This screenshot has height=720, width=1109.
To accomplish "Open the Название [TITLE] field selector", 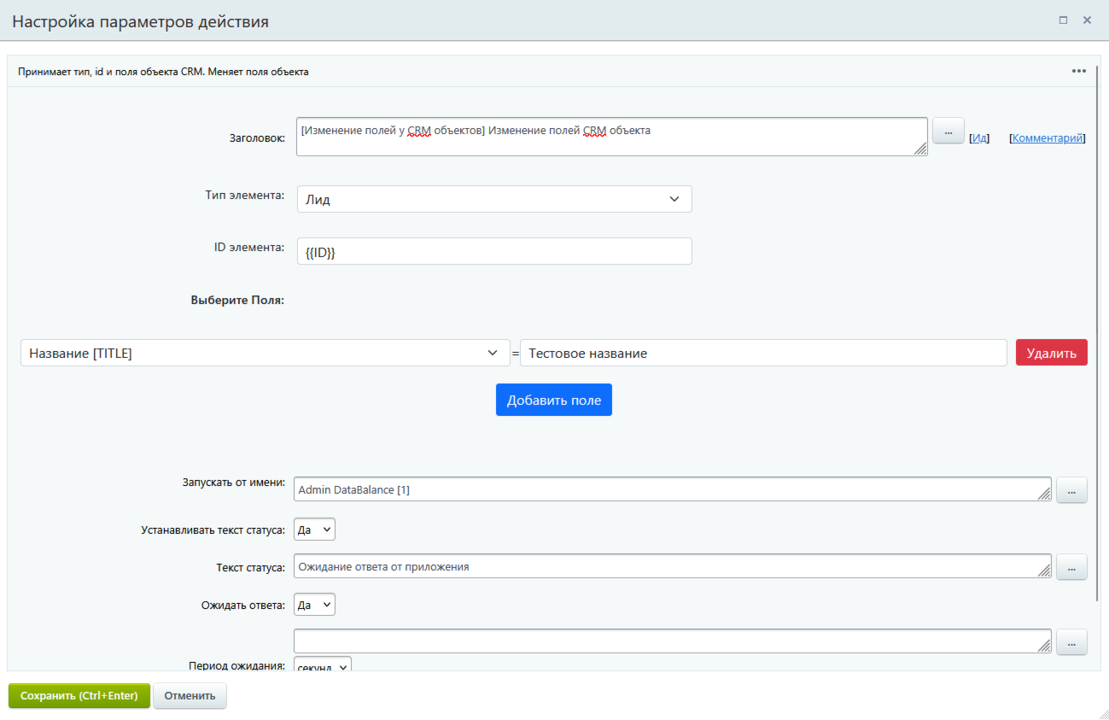I will coord(265,353).
